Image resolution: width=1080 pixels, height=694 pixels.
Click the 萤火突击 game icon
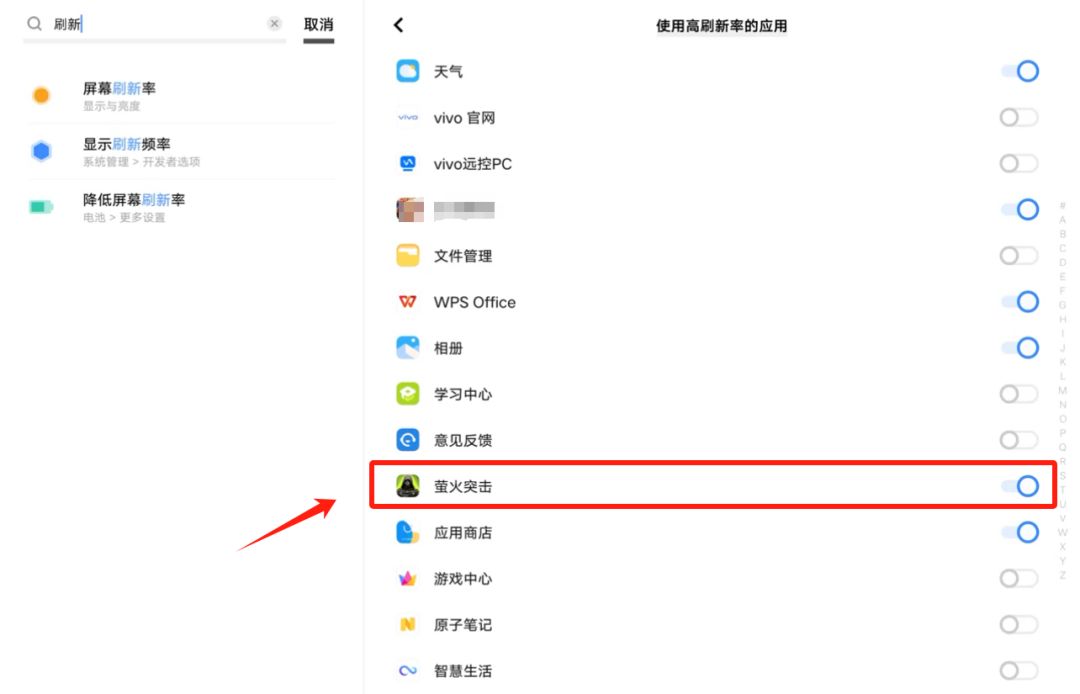408,486
